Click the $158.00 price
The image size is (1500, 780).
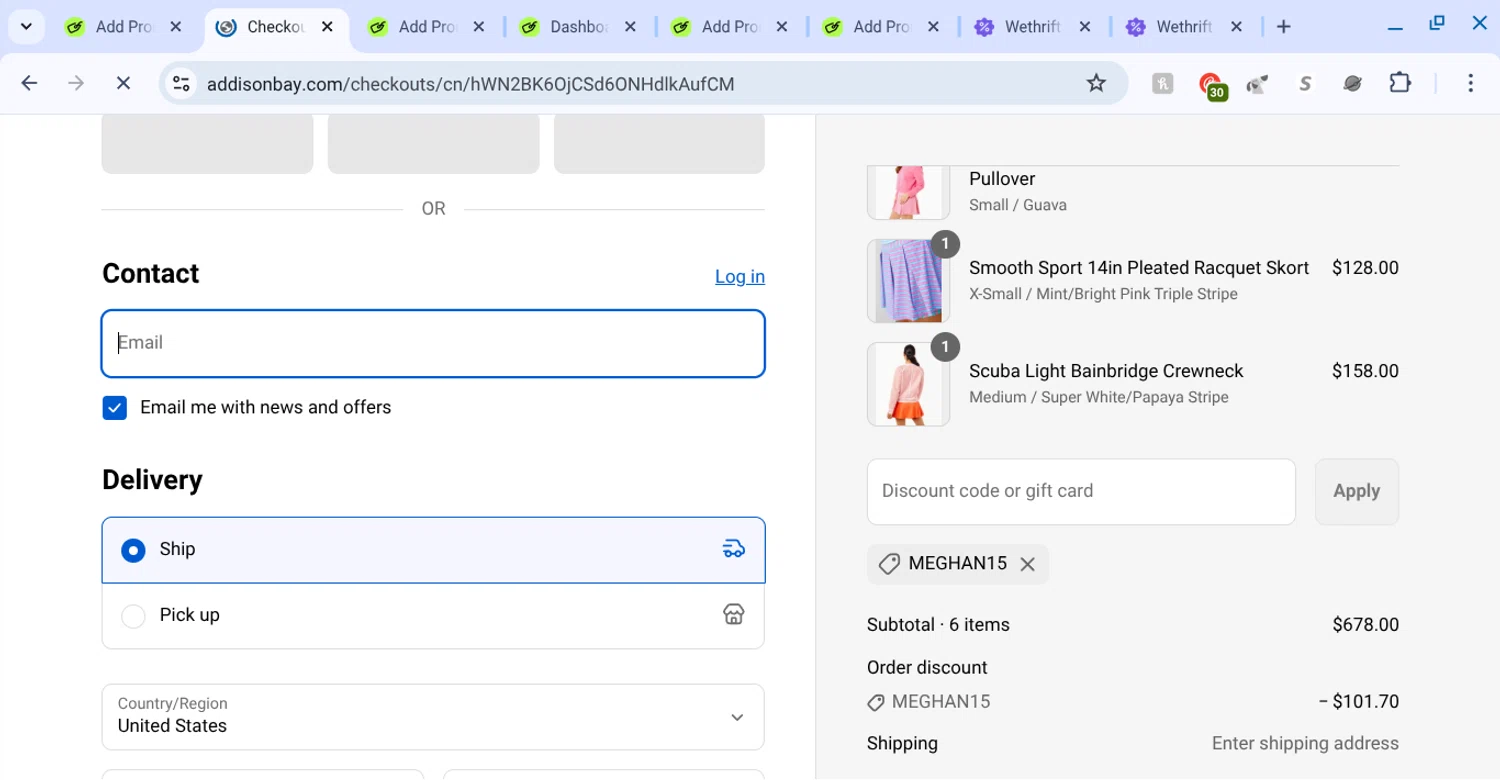[1365, 371]
